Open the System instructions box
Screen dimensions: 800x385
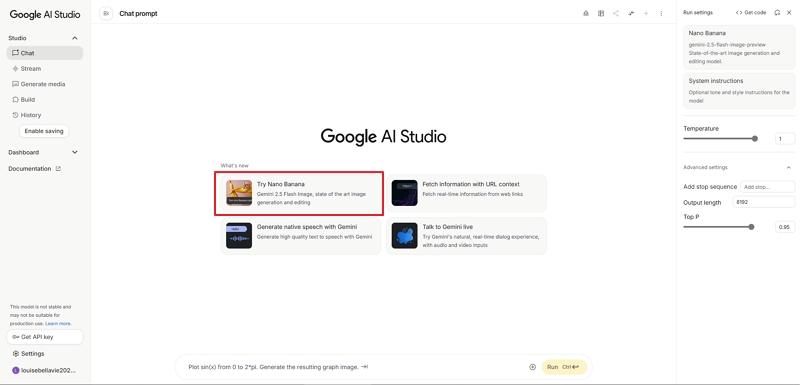[x=739, y=90]
